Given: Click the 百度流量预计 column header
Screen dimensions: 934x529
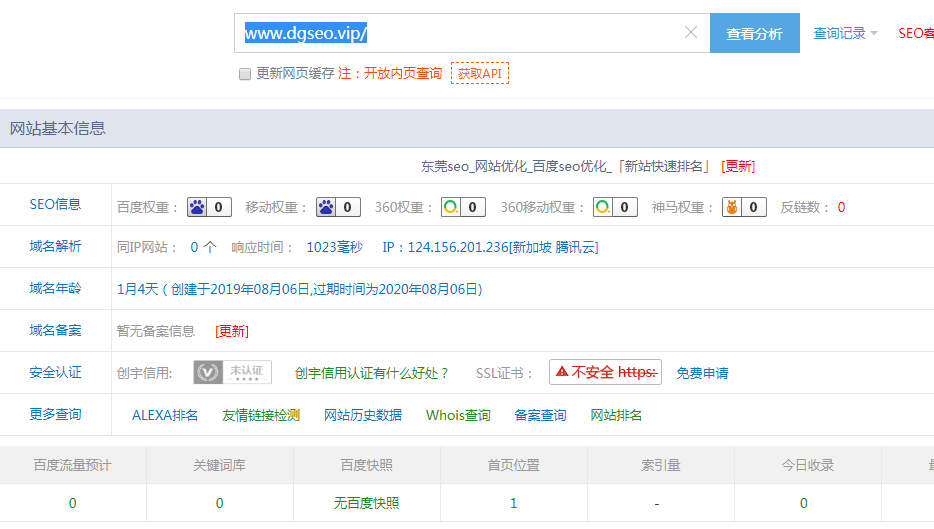Looking at the screenshot, I should 73,465.
